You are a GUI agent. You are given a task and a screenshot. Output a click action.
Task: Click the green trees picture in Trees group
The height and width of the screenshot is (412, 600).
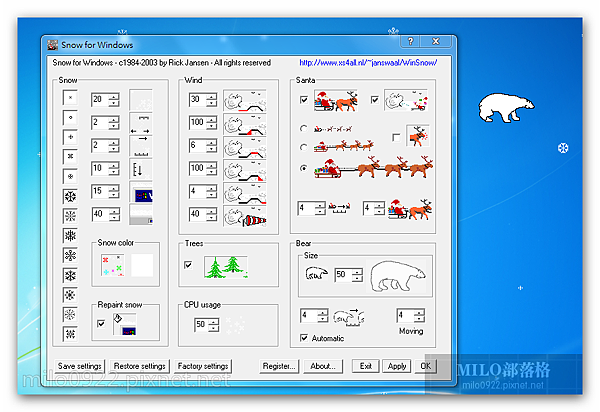coord(226,267)
